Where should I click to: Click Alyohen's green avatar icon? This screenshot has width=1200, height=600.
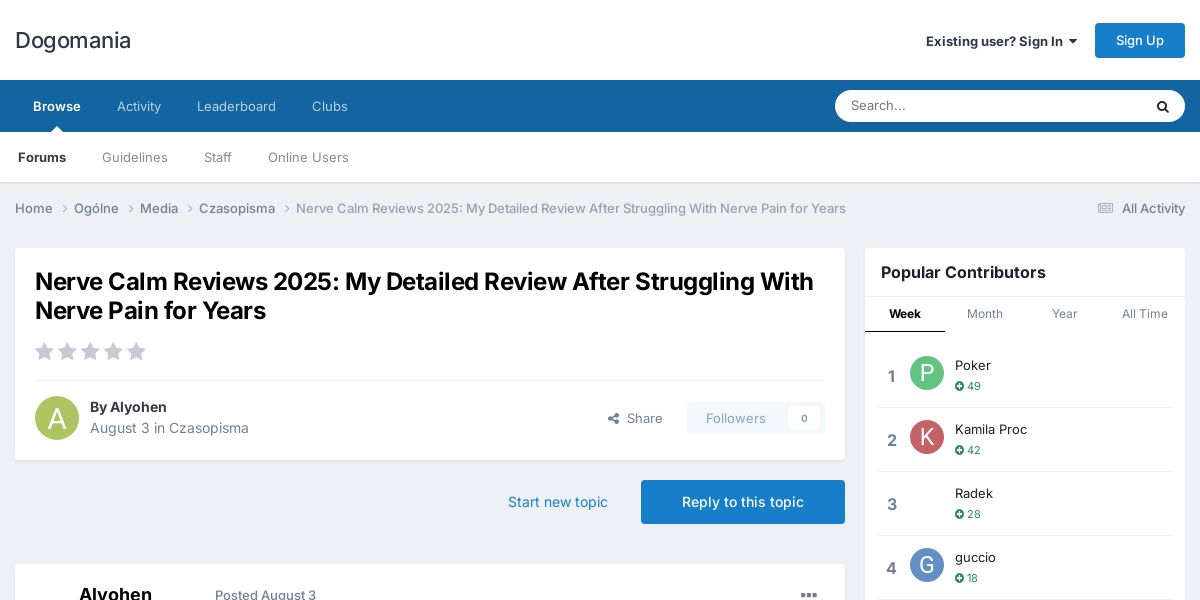57,418
